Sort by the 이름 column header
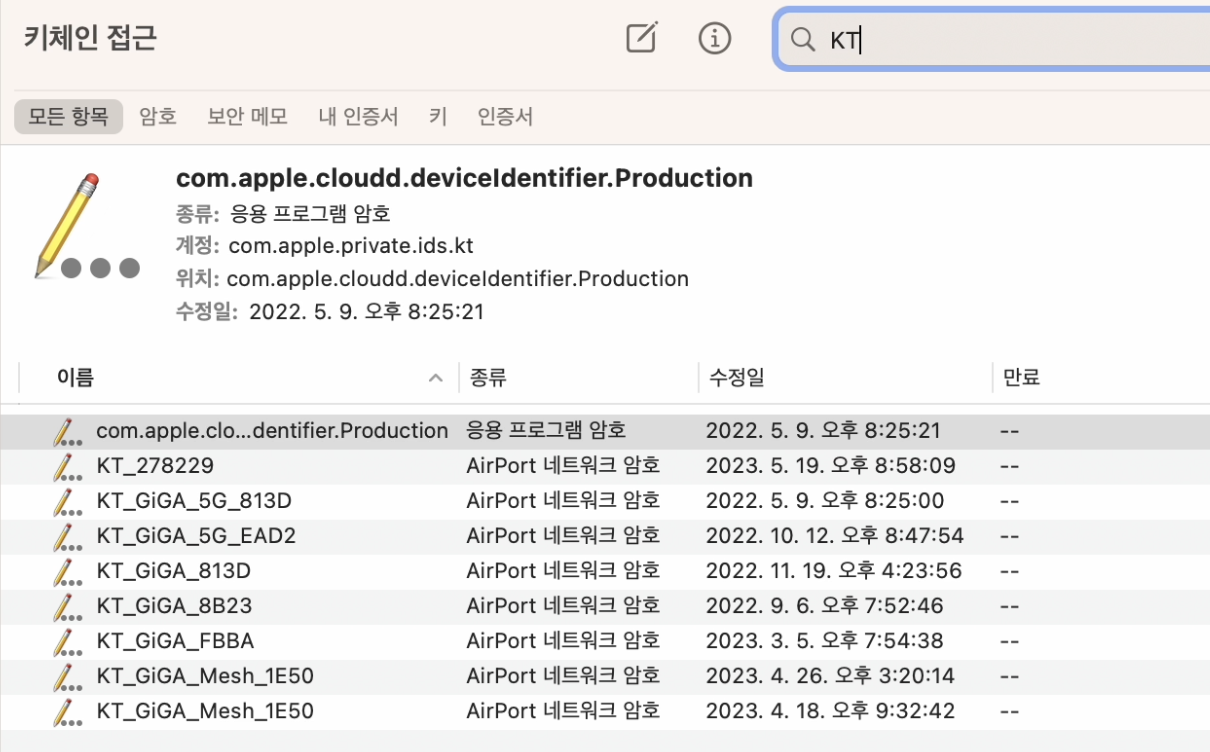This screenshot has width=1210, height=752. (76, 377)
